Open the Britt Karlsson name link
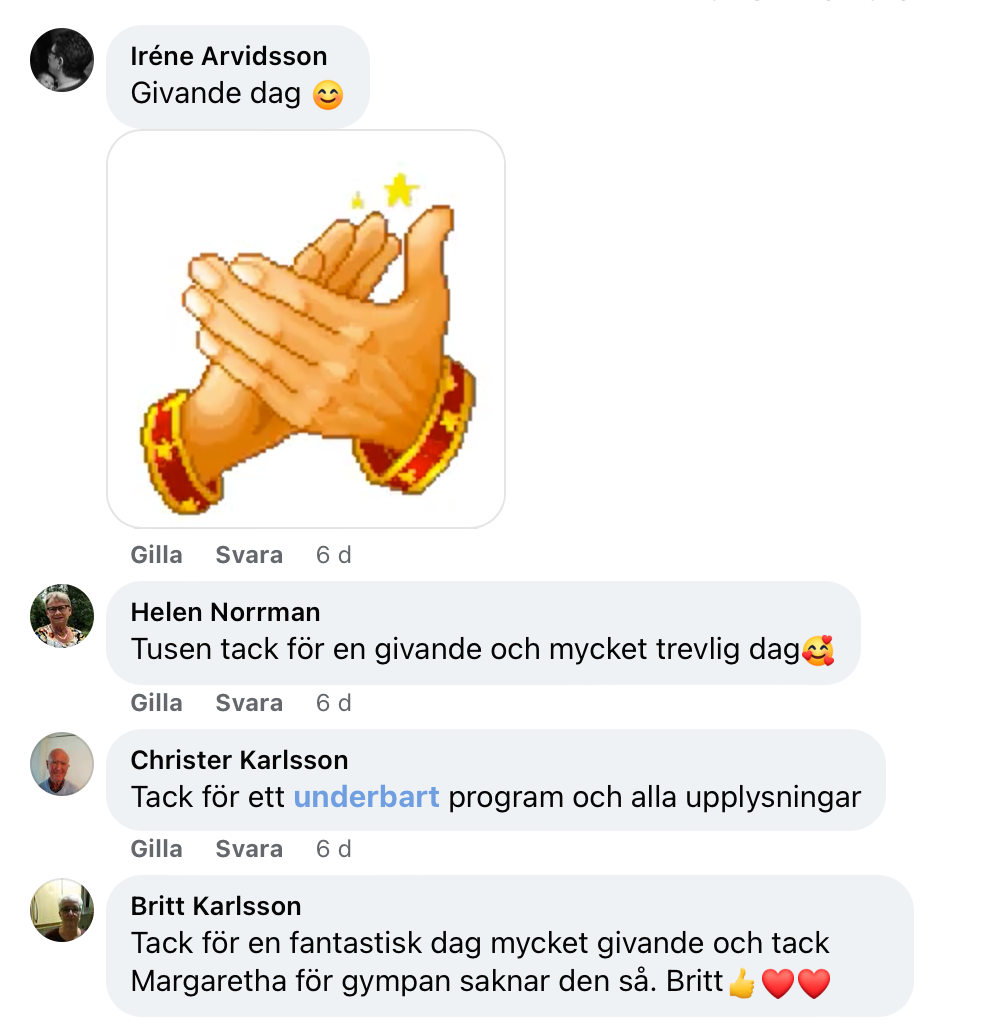The image size is (982, 1024). click(x=215, y=906)
